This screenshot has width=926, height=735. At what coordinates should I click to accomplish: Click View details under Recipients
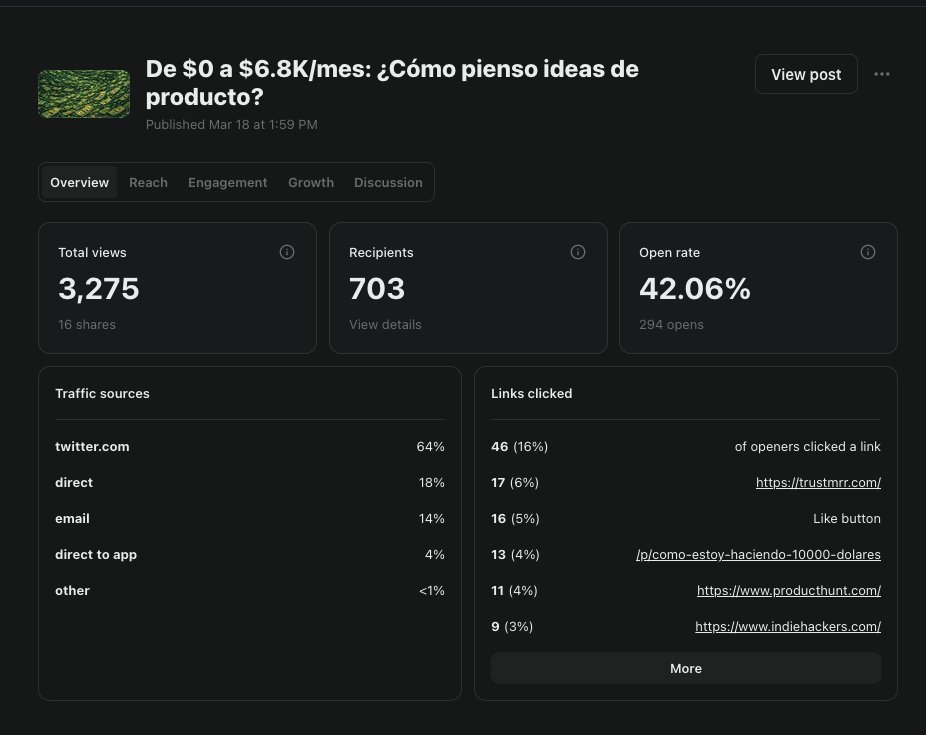385,325
